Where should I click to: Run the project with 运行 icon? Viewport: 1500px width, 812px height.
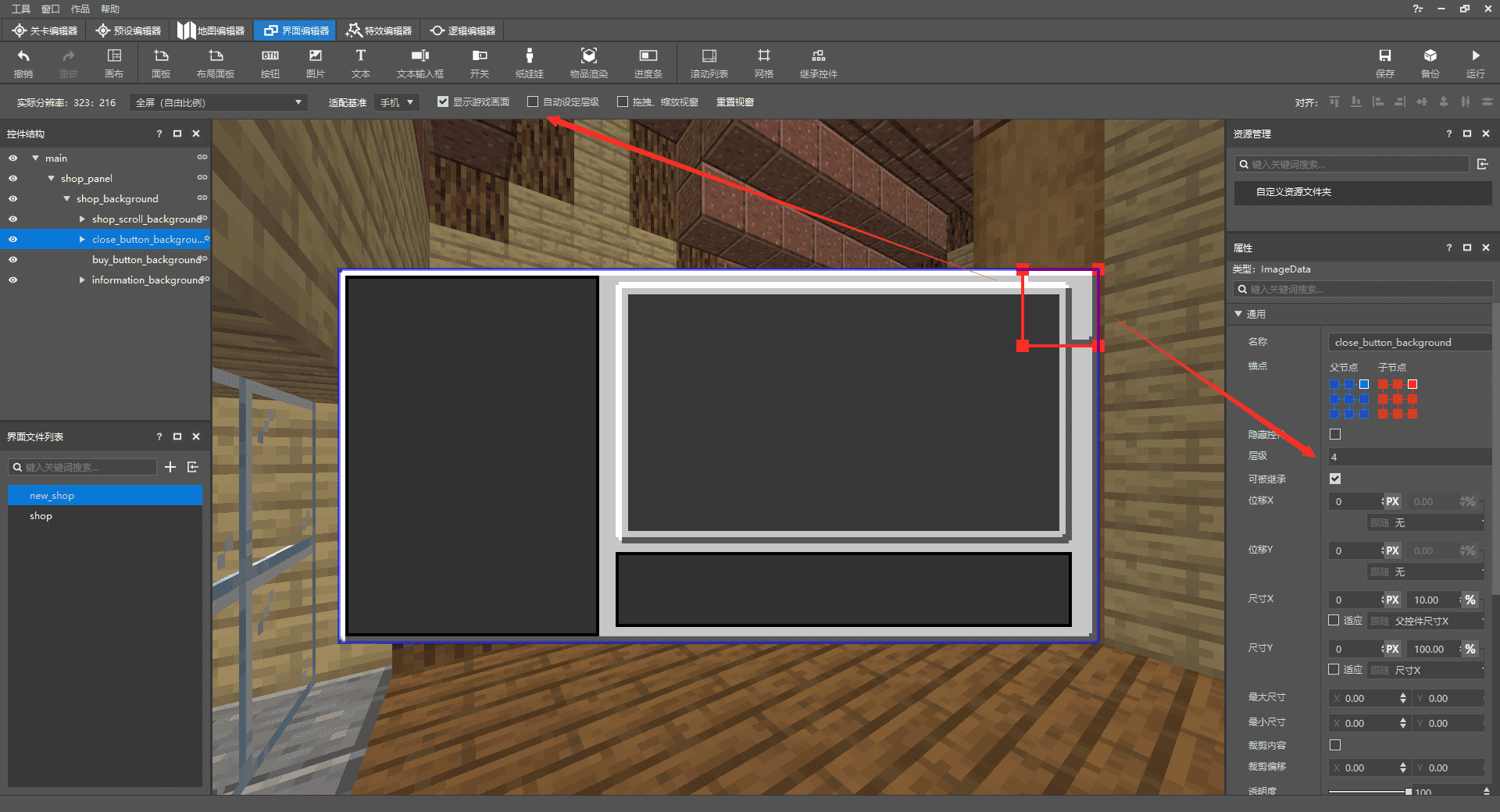tap(1476, 63)
